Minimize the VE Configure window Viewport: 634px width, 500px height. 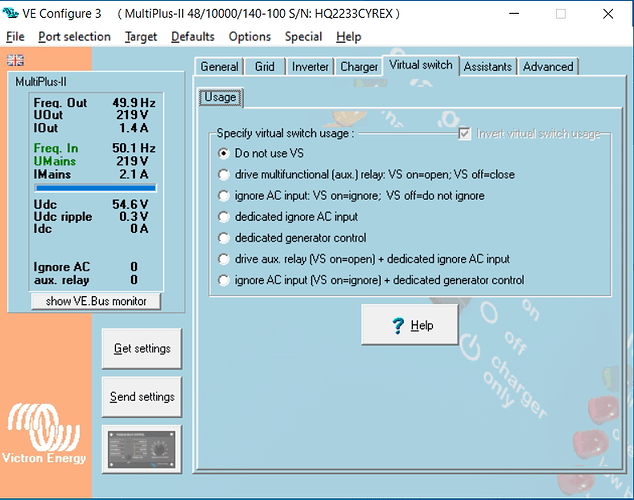coord(514,14)
